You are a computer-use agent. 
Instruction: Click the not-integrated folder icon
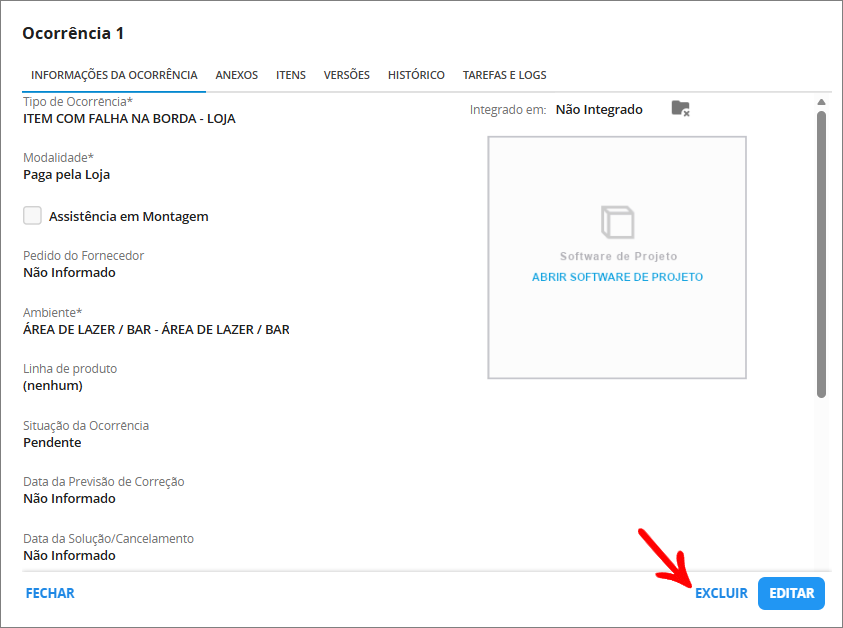pyautogui.click(x=681, y=109)
